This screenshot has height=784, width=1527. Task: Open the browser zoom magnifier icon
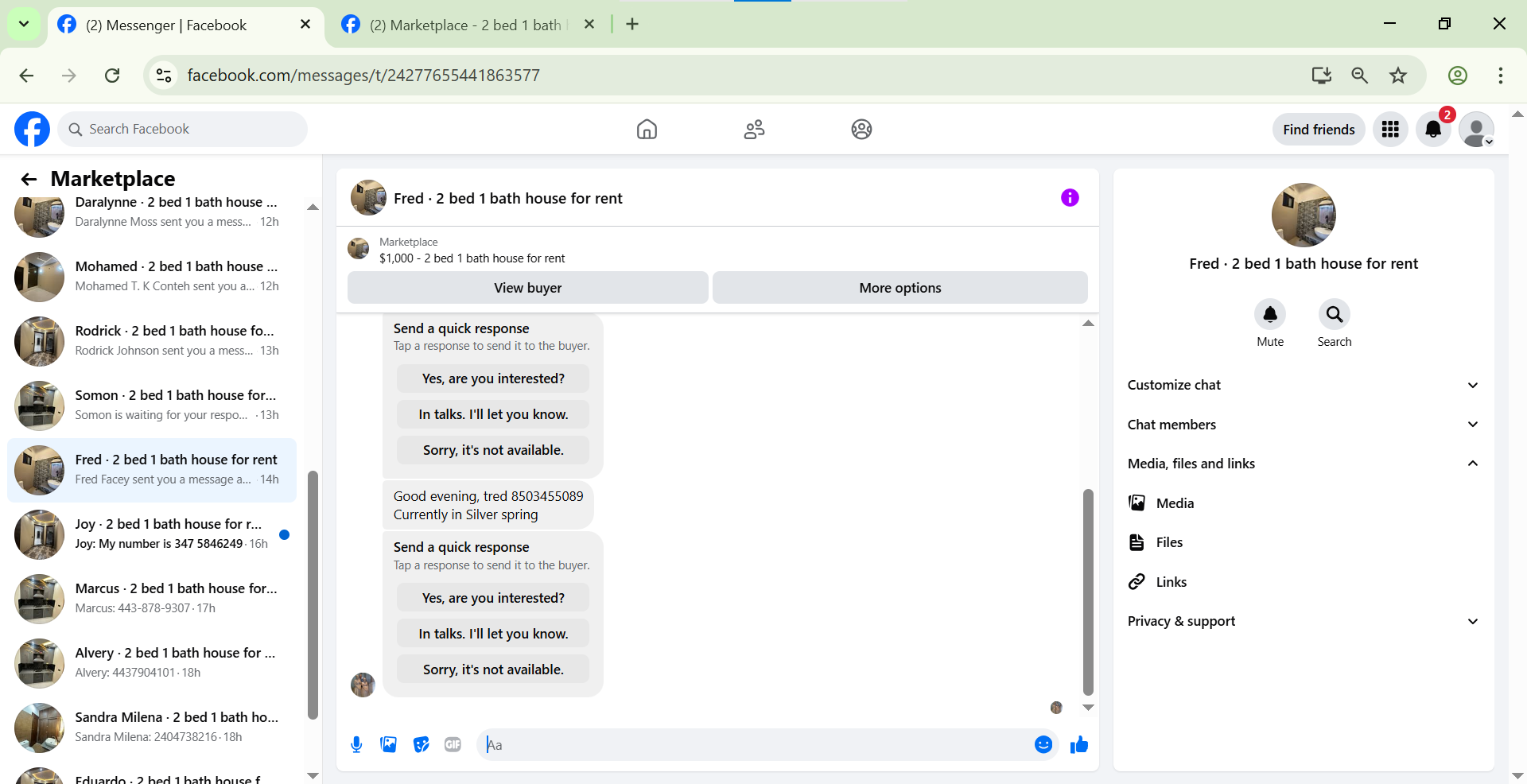pyautogui.click(x=1359, y=76)
